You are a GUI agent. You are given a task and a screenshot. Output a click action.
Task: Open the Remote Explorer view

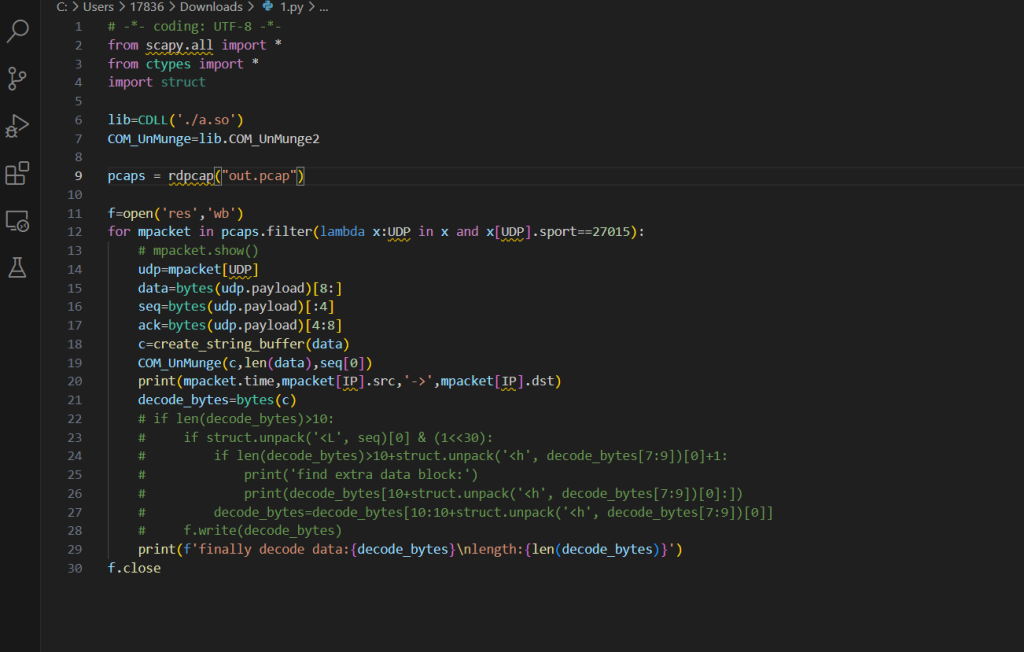18,221
